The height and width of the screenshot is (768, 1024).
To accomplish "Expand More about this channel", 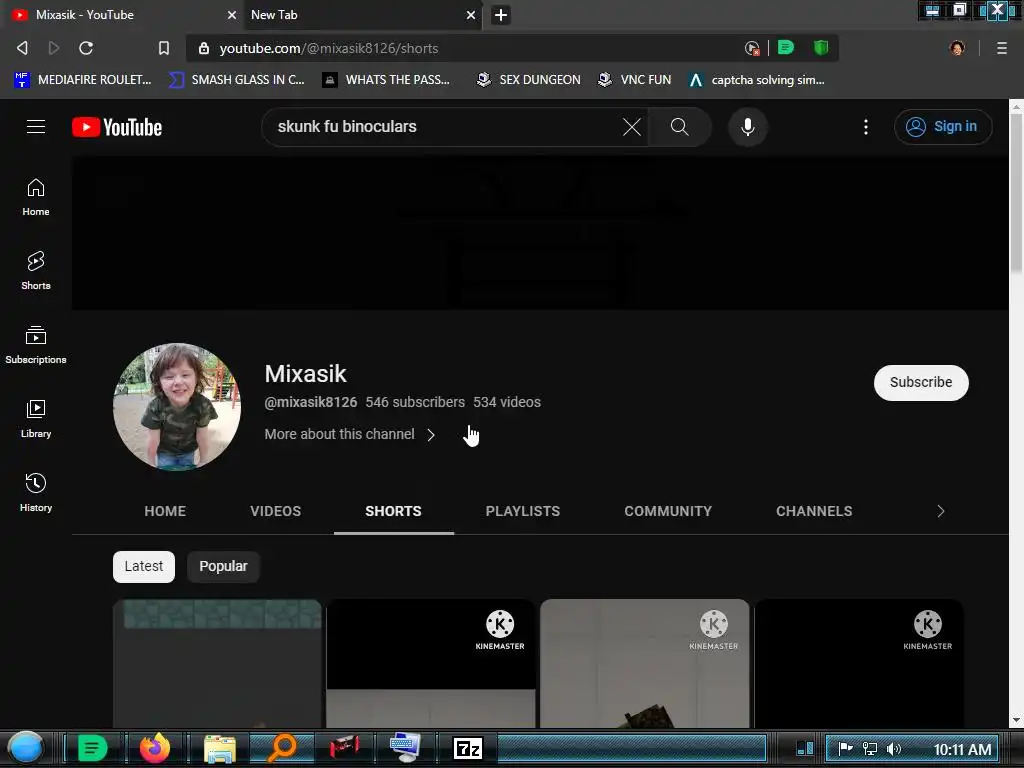I will (350, 434).
